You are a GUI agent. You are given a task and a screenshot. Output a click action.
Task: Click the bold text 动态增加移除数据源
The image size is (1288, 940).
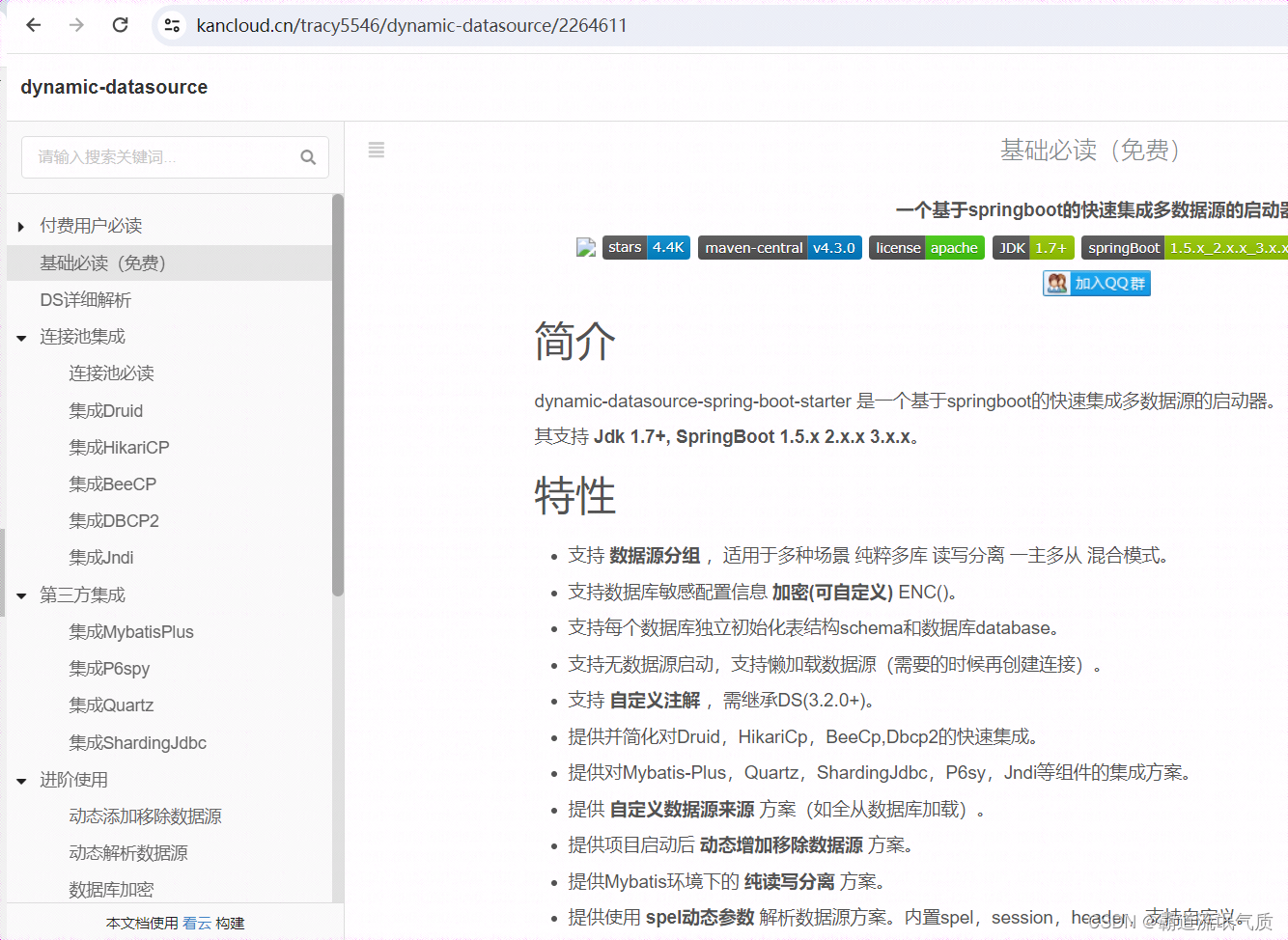(781, 845)
